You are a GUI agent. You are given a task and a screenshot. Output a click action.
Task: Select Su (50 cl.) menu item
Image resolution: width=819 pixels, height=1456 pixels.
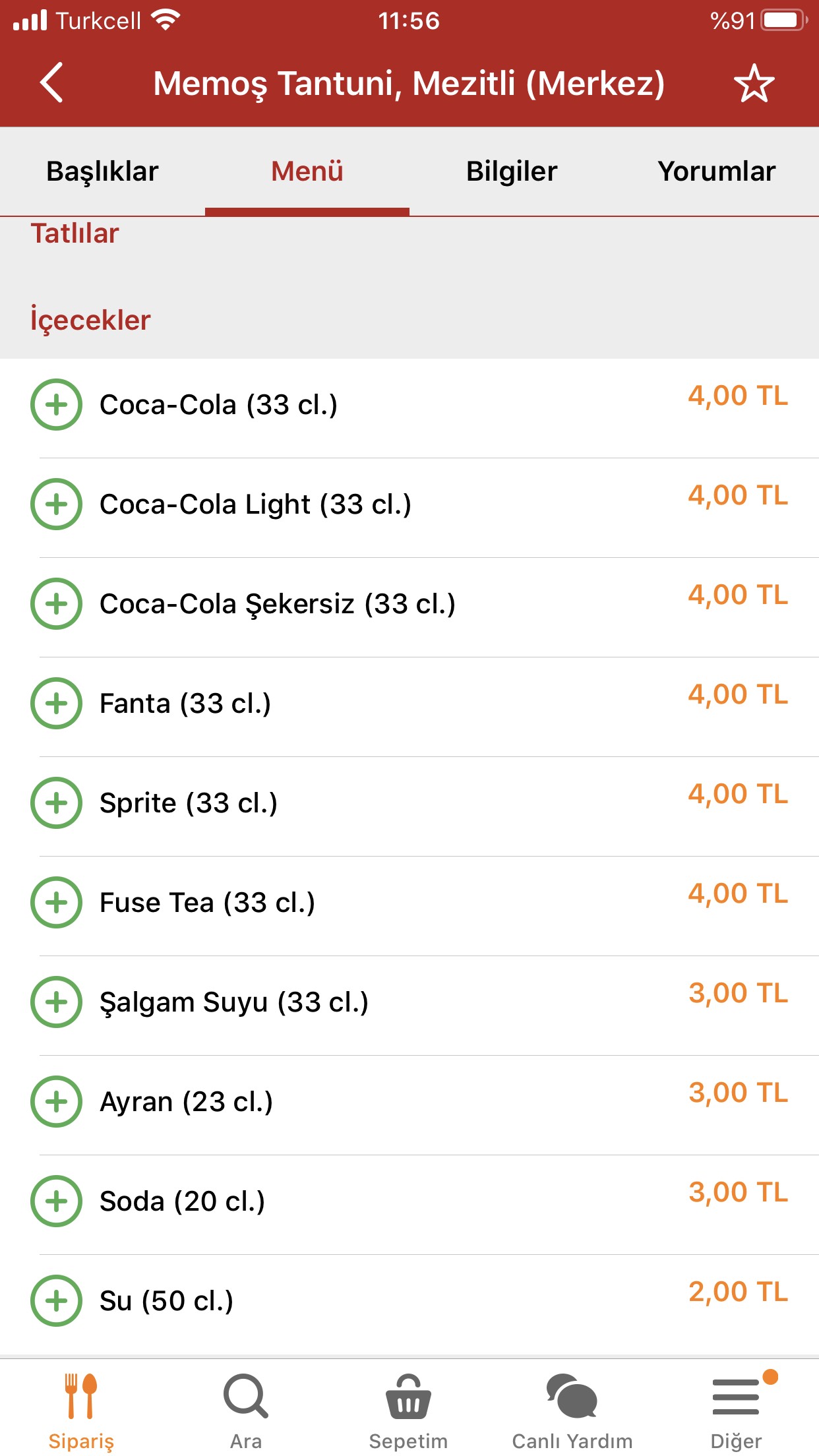(409, 1301)
